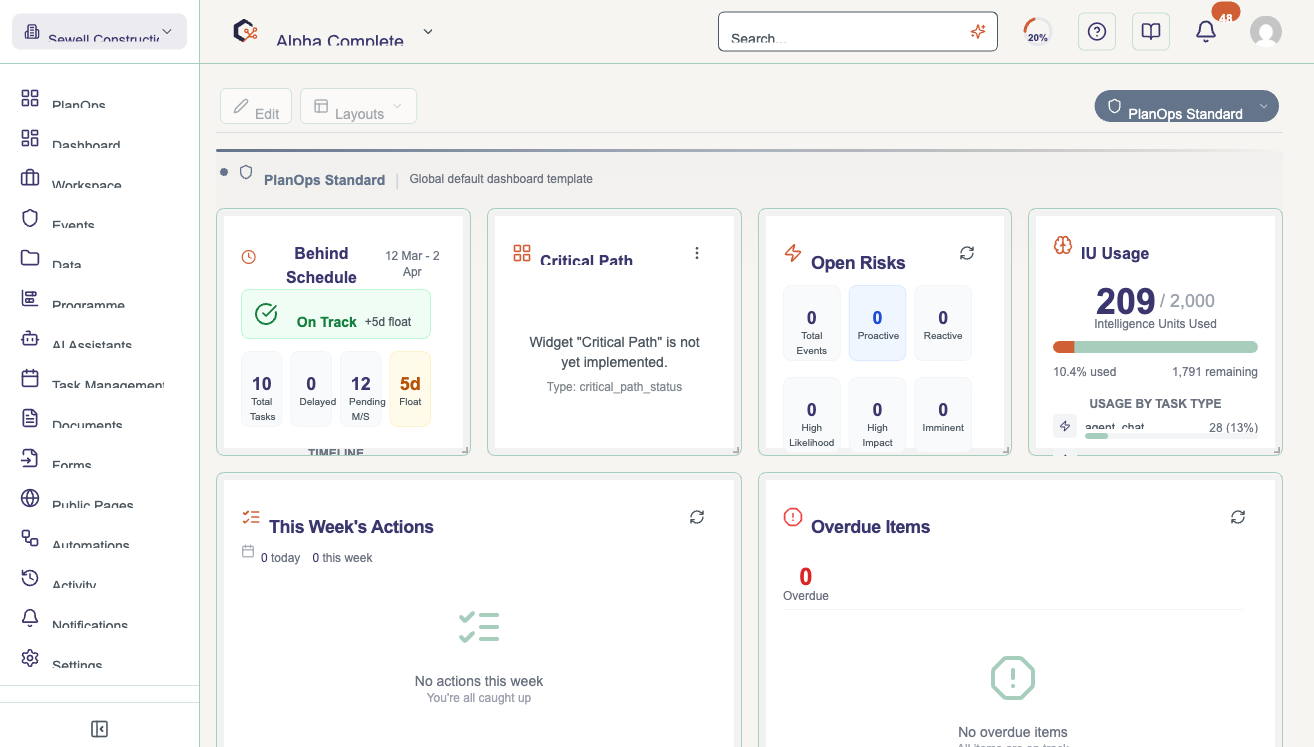The height and width of the screenshot is (747, 1314).
Task: Click the user avatar icon
Action: pyautogui.click(x=1266, y=32)
